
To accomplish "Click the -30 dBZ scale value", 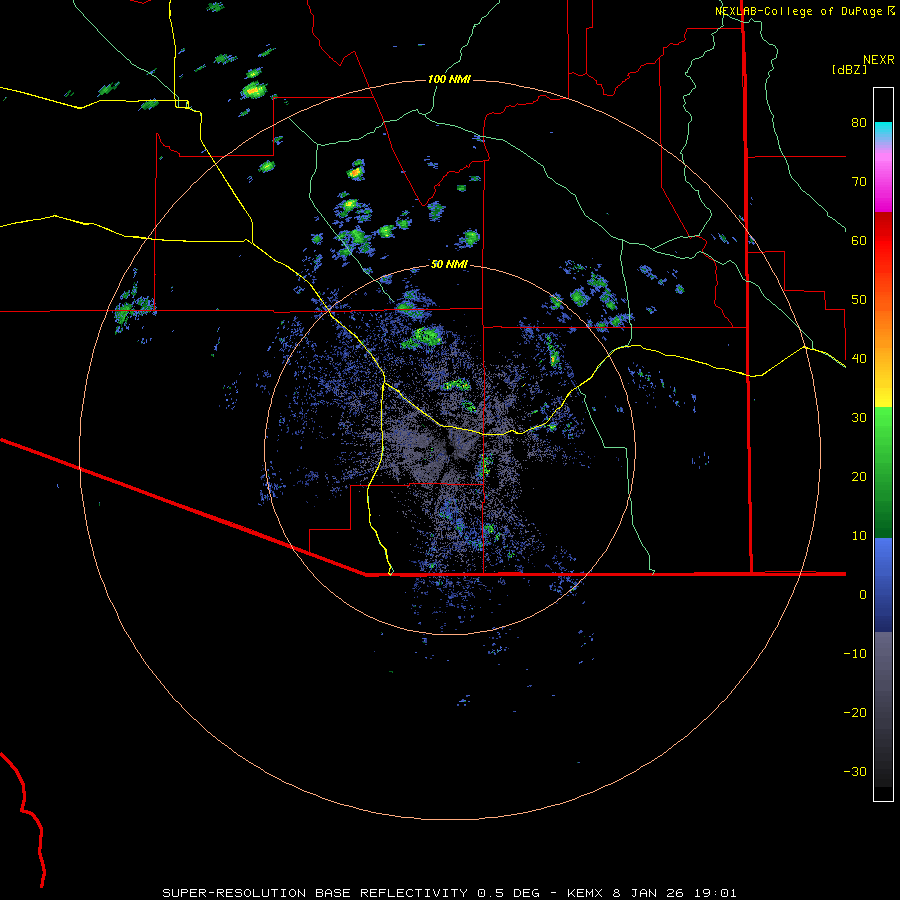I will pos(855,772).
